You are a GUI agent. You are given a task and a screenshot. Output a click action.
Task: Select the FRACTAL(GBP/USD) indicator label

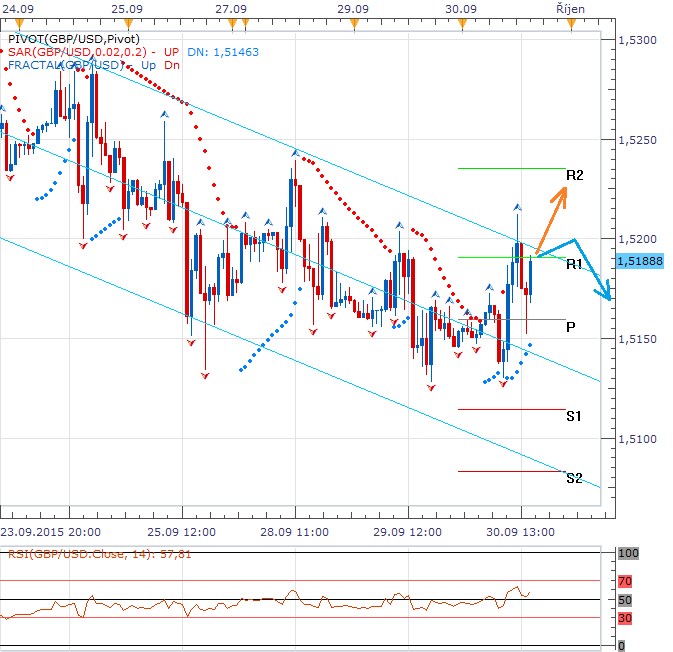click(x=68, y=65)
